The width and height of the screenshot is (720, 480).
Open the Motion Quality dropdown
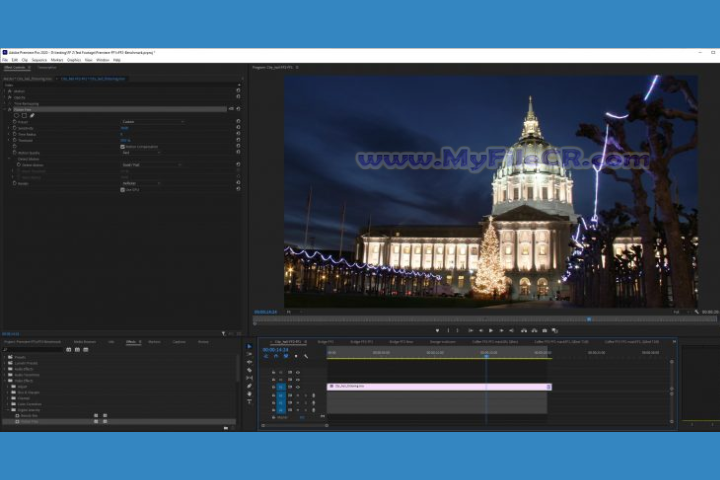pos(141,152)
